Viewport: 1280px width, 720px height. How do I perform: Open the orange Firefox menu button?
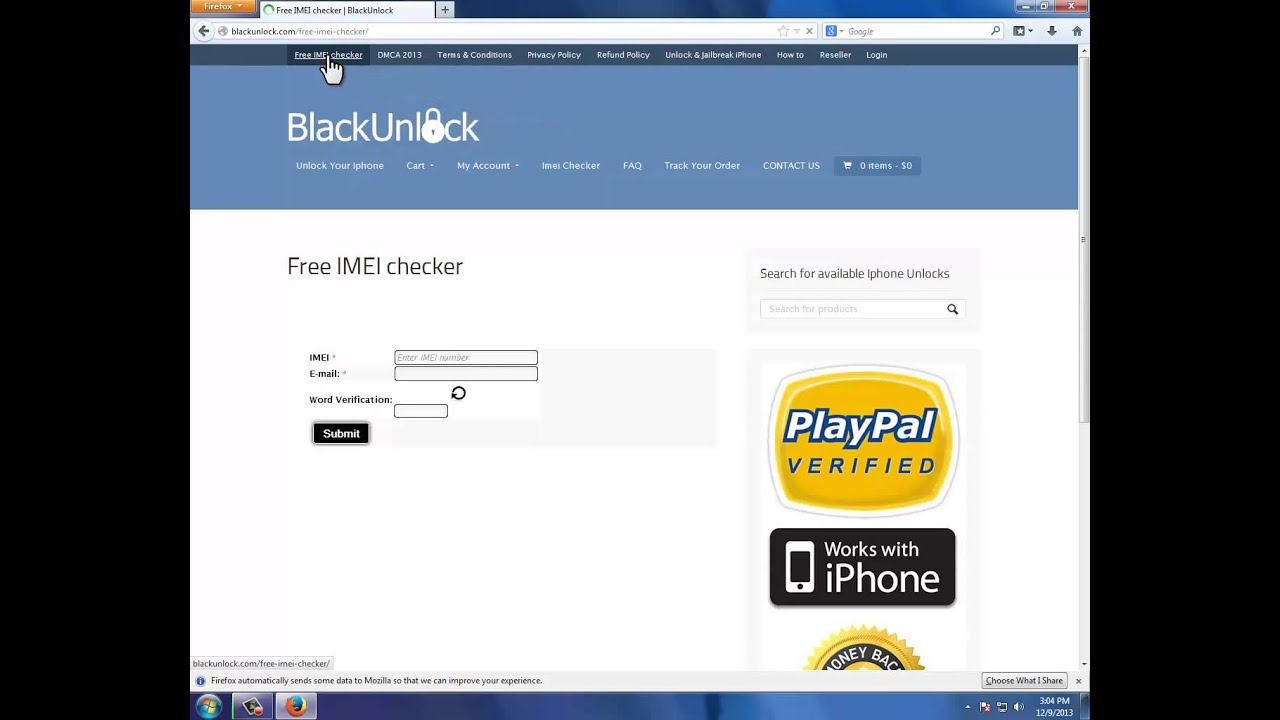tap(223, 6)
